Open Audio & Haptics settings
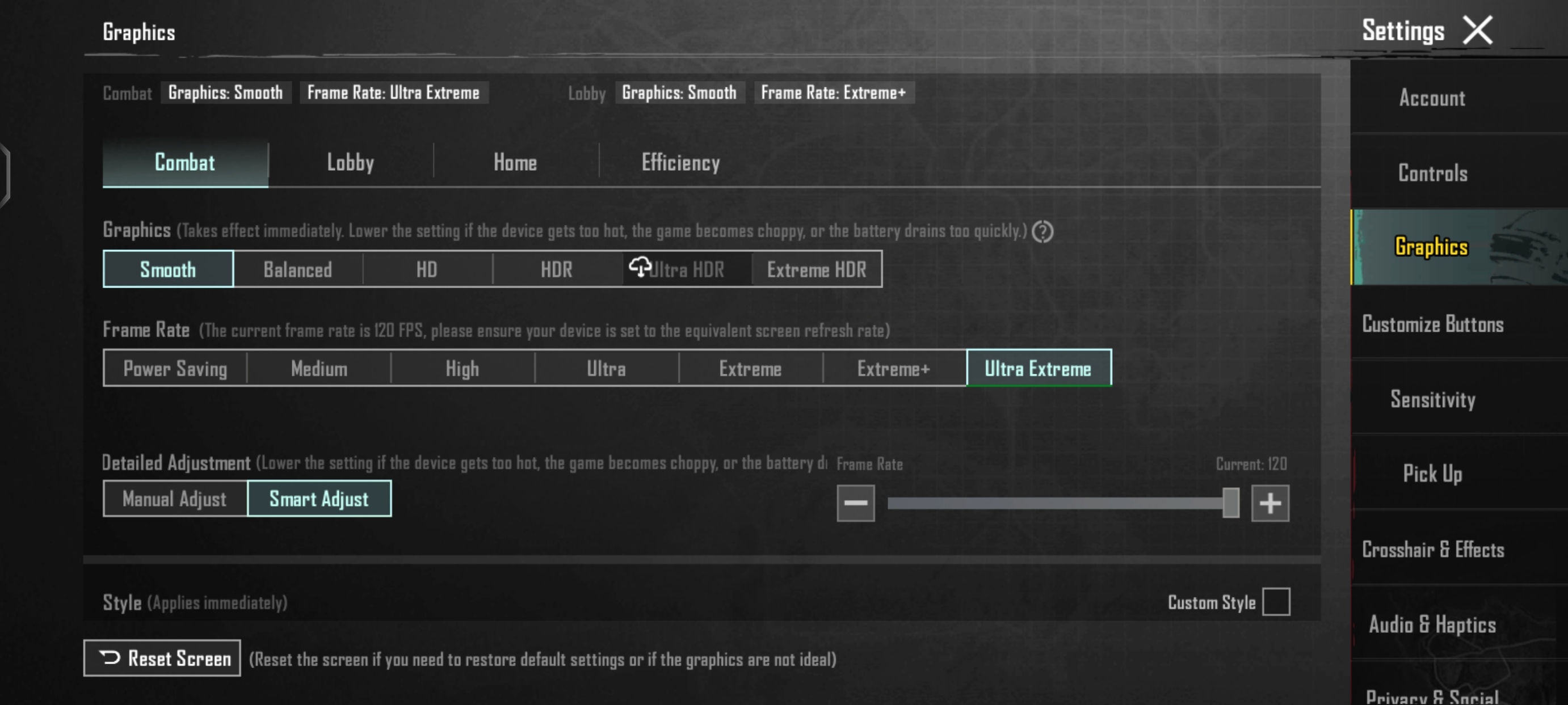The height and width of the screenshot is (705, 1568). coord(1432,624)
